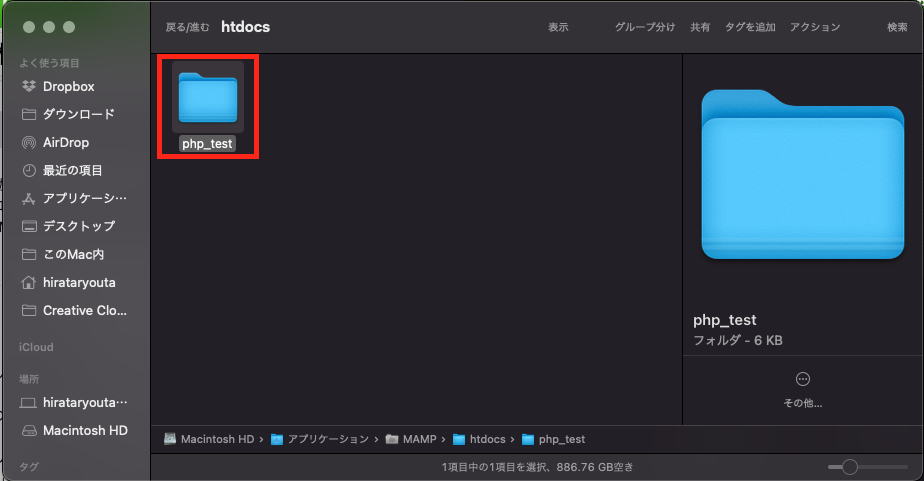Click the house icon for hirataryouta
The width and height of the screenshot is (924, 481).
(28, 282)
